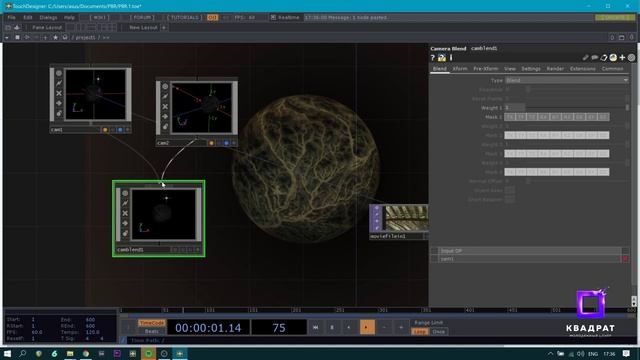Open the WIKI link
Screen dimensions: 640x360
99,18
